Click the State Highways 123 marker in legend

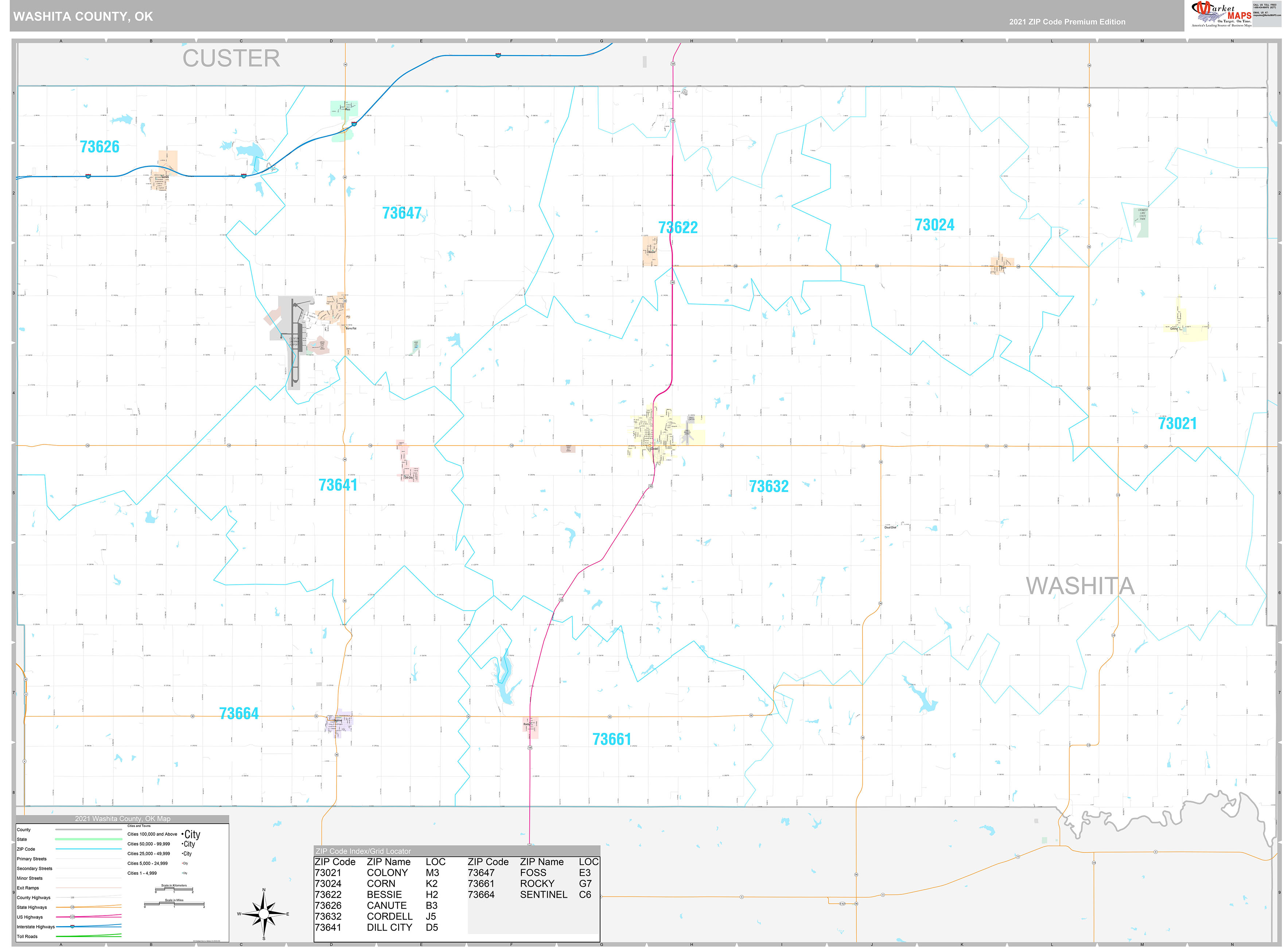tap(72, 907)
